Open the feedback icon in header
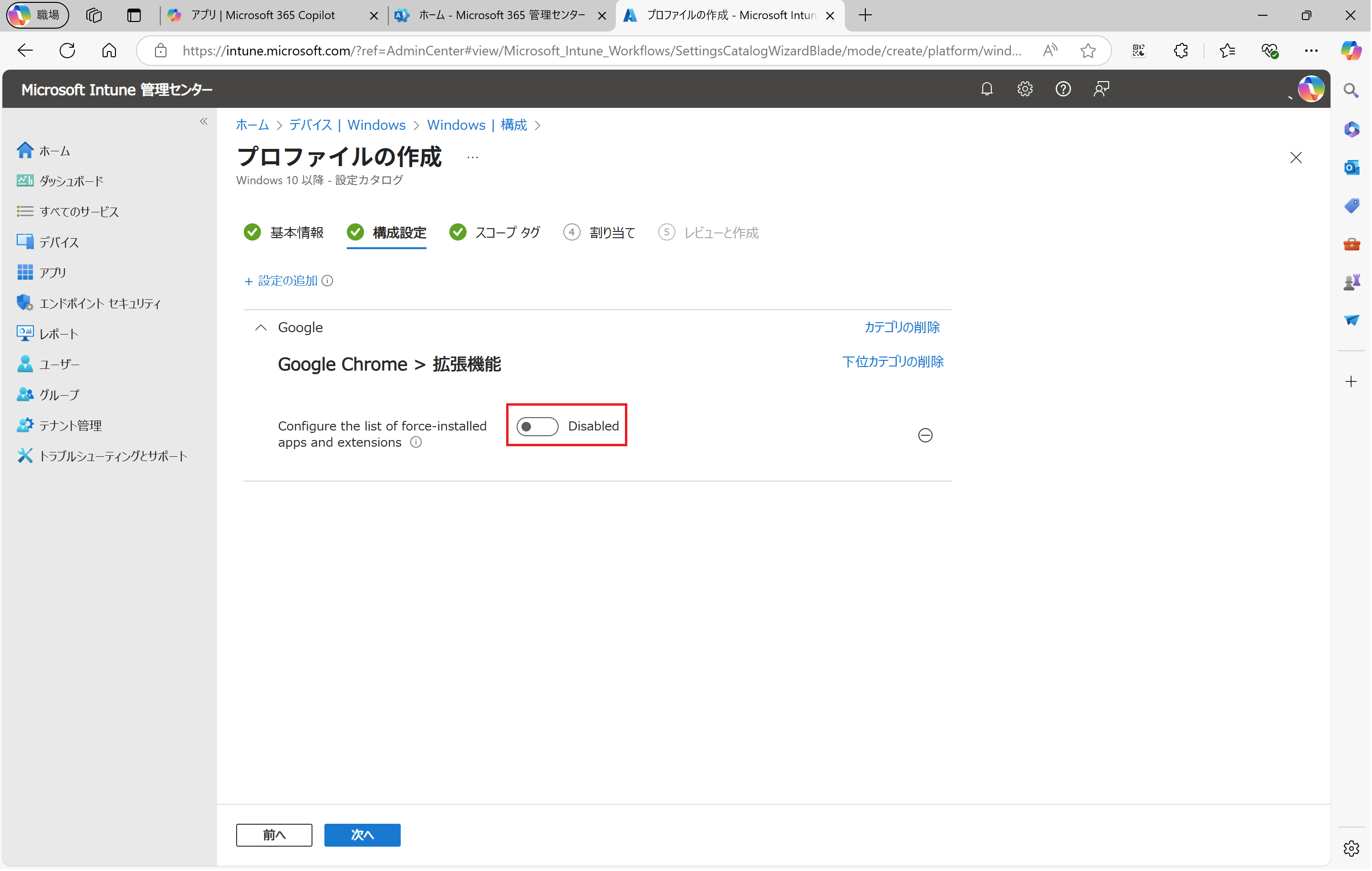1372x871 pixels. 1102,89
